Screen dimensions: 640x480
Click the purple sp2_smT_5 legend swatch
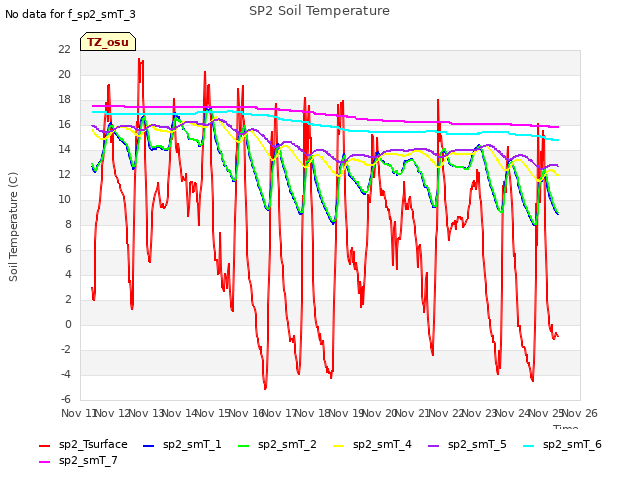tap(433, 446)
